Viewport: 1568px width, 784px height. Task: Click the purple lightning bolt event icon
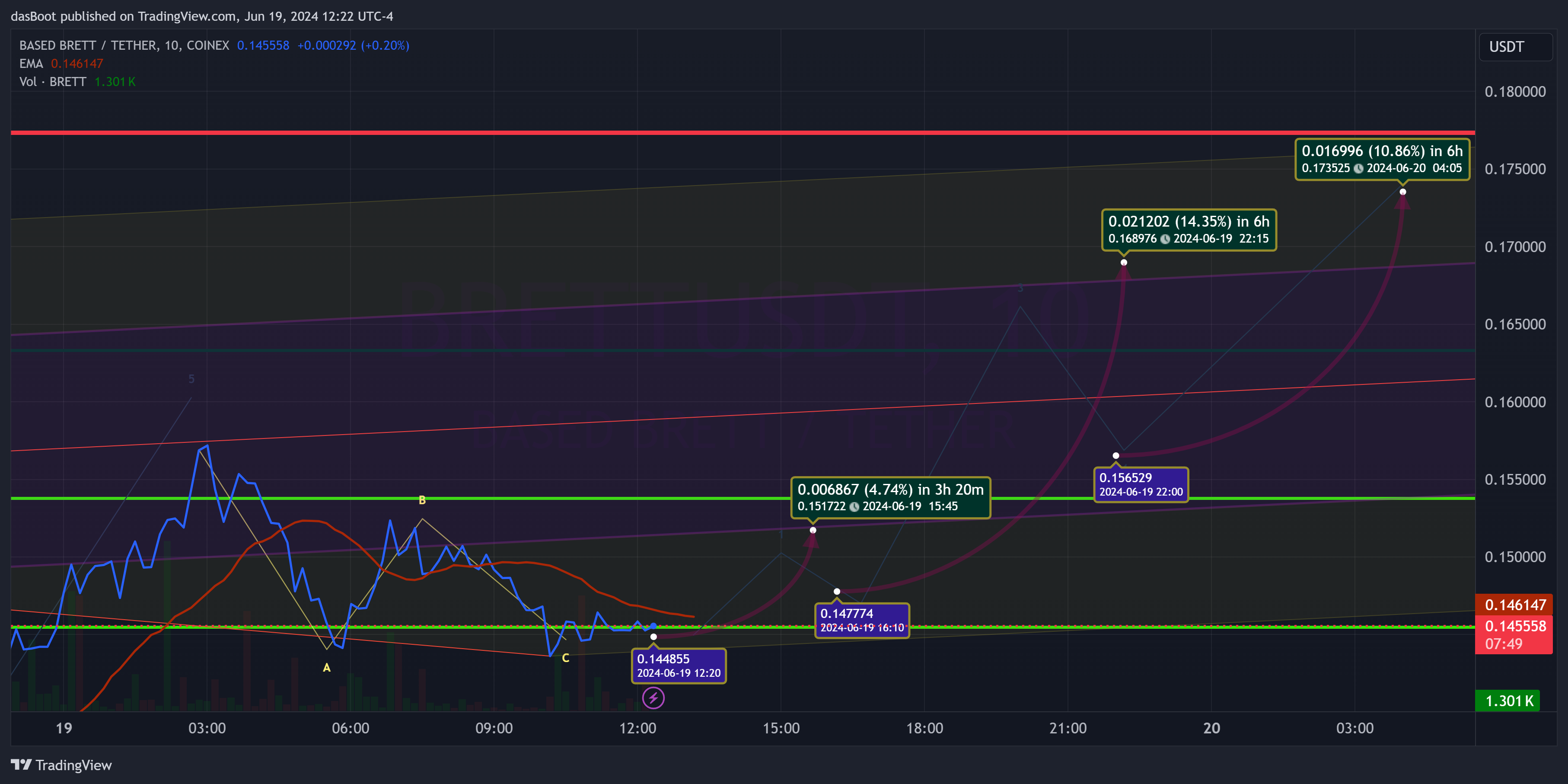[x=653, y=698]
